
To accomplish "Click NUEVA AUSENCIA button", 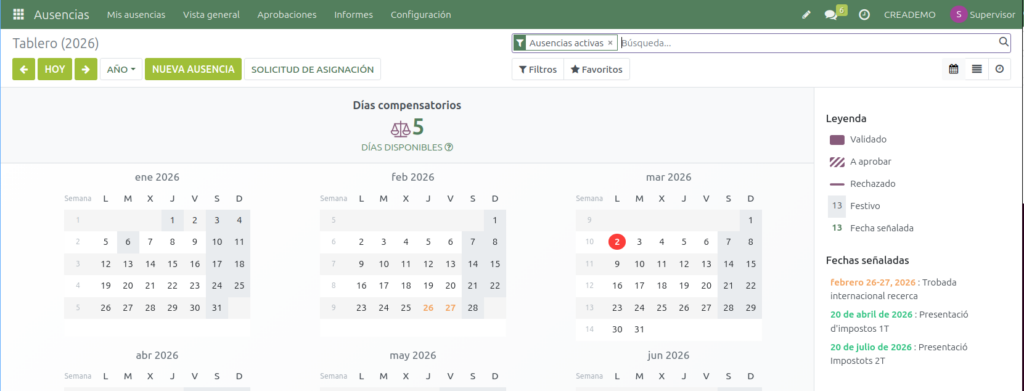I will (x=193, y=69).
